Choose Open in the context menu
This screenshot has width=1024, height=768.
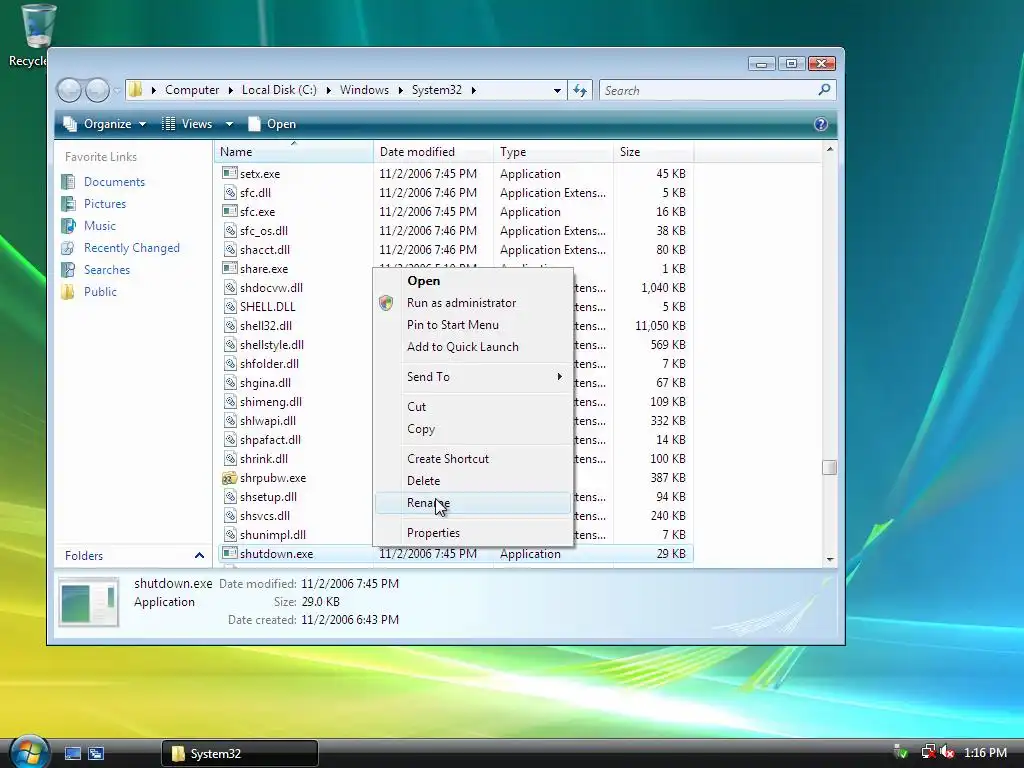pyautogui.click(x=473, y=281)
